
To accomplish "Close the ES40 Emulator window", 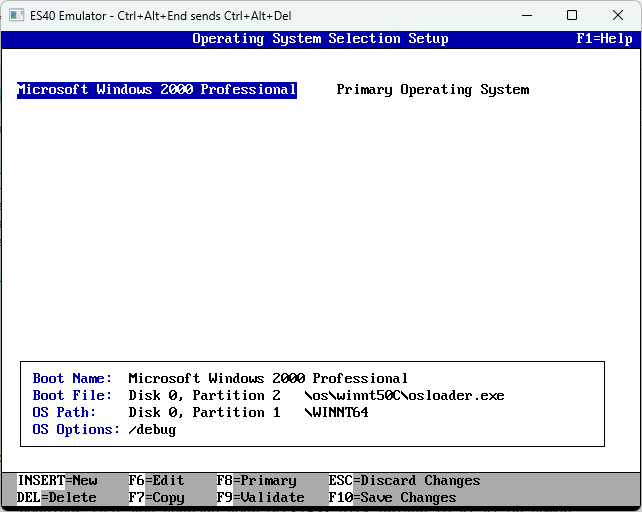I will click(618, 16).
